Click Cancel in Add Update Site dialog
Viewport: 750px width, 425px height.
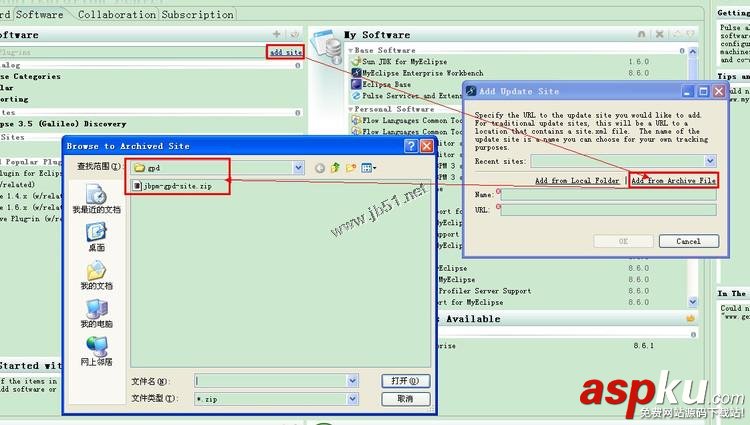[688, 241]
